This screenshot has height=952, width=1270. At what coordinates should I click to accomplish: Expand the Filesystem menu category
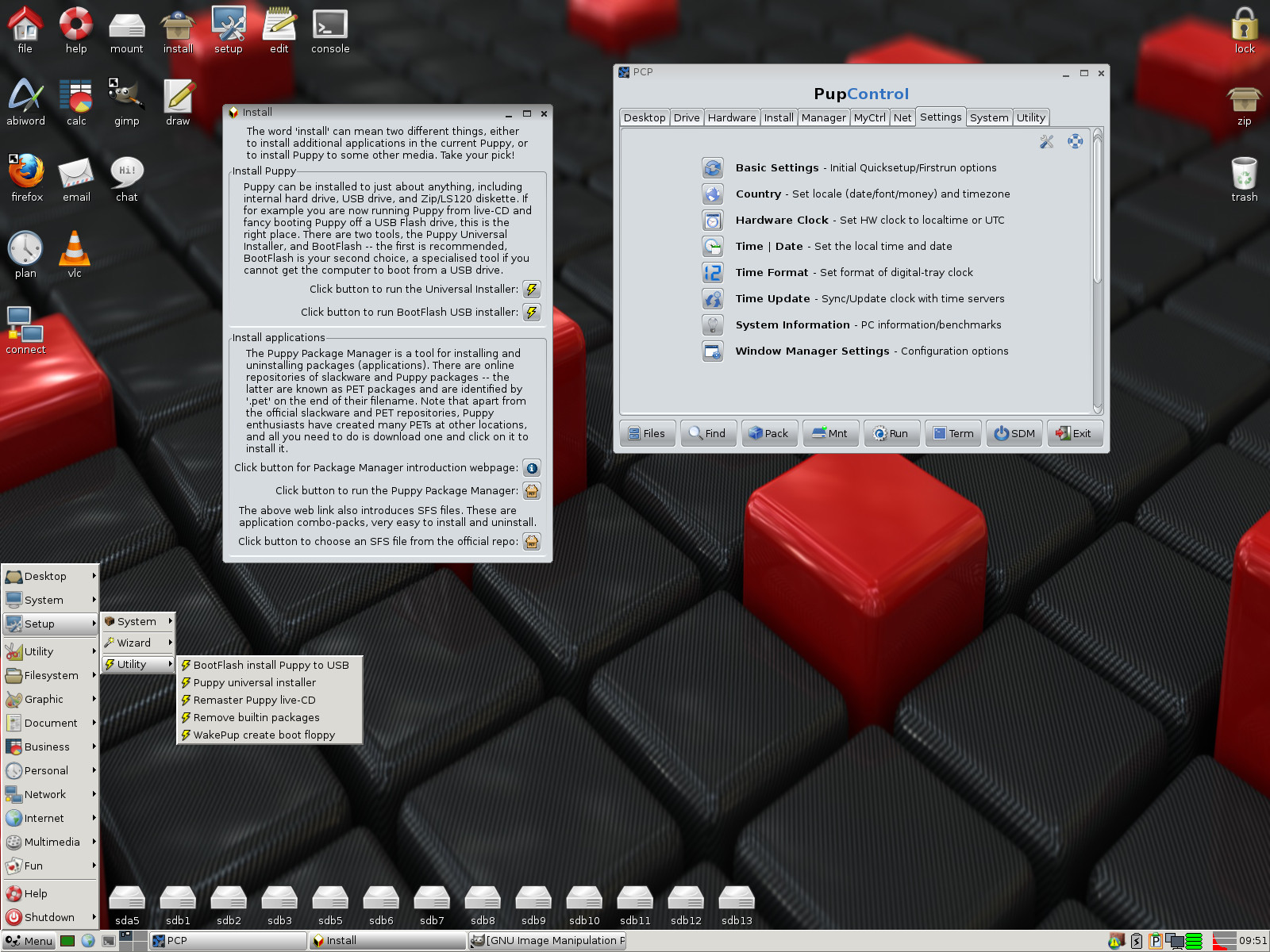pyautogui.click(x=51, y=676)
